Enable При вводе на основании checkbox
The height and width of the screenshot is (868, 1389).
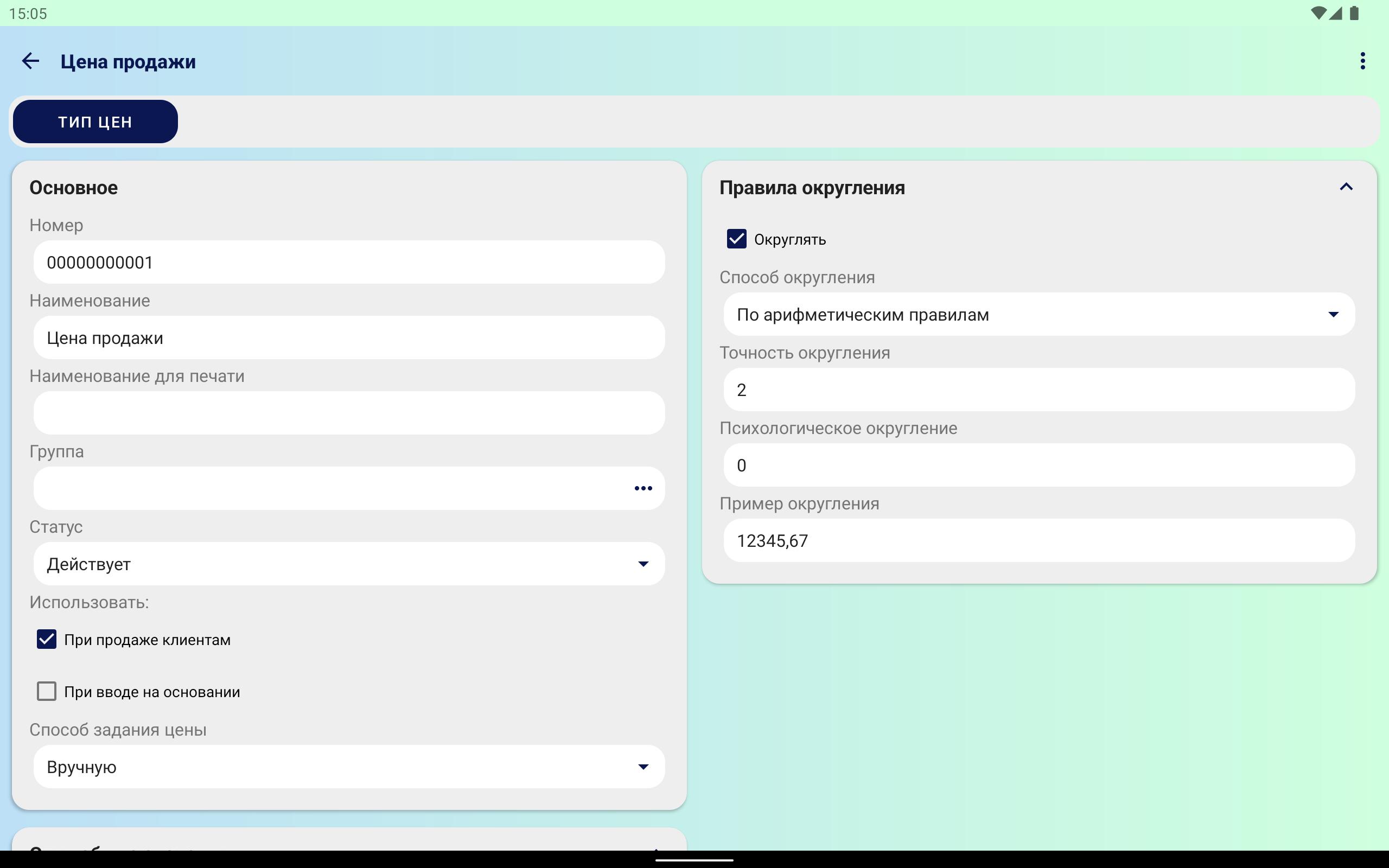pos(47,691)
